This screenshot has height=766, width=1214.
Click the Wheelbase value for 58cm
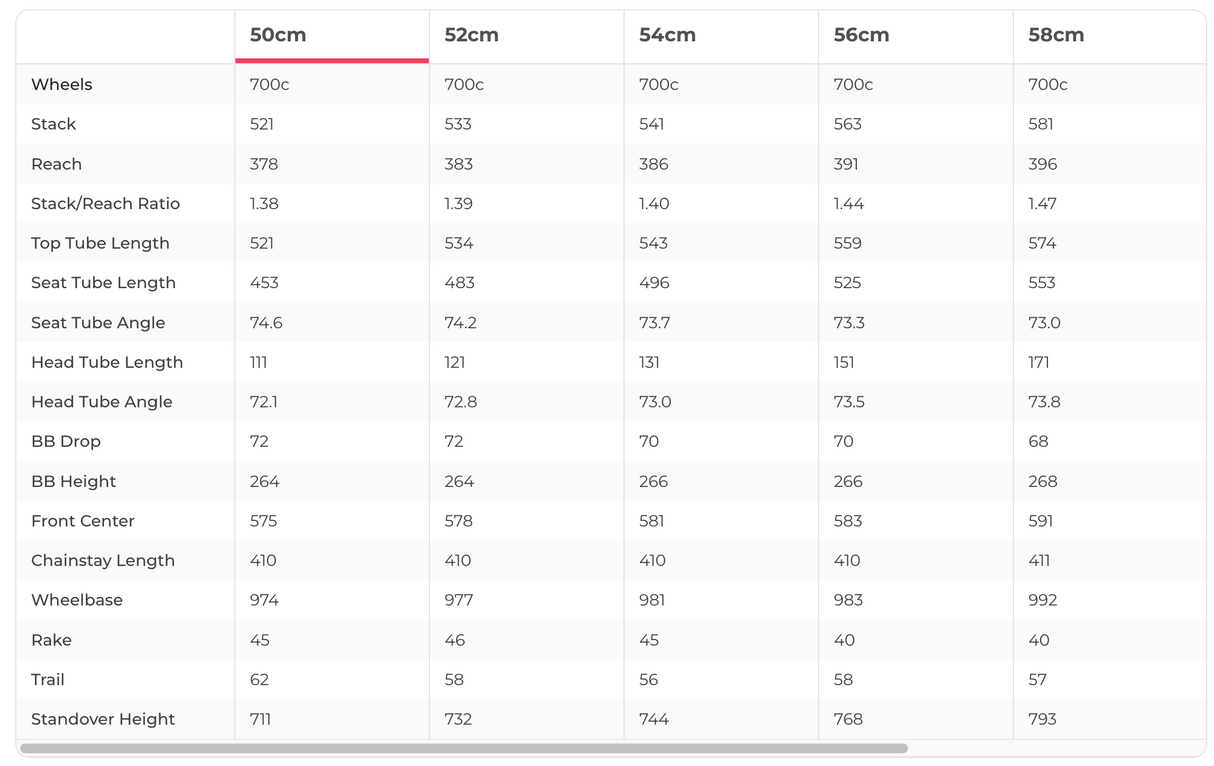pyautogui.click(x=1043, y=601)
